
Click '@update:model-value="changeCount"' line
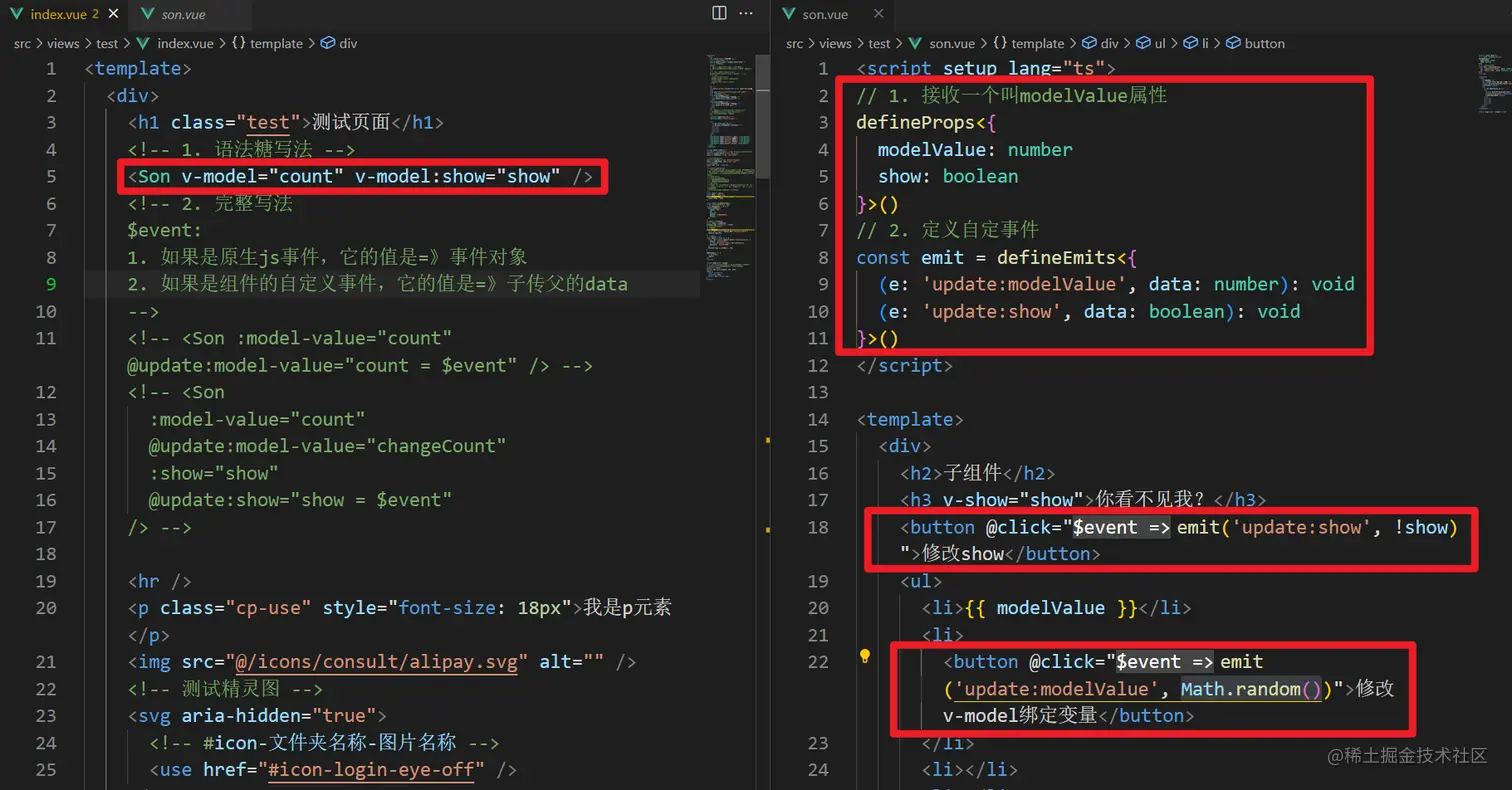tap(328, 446)
